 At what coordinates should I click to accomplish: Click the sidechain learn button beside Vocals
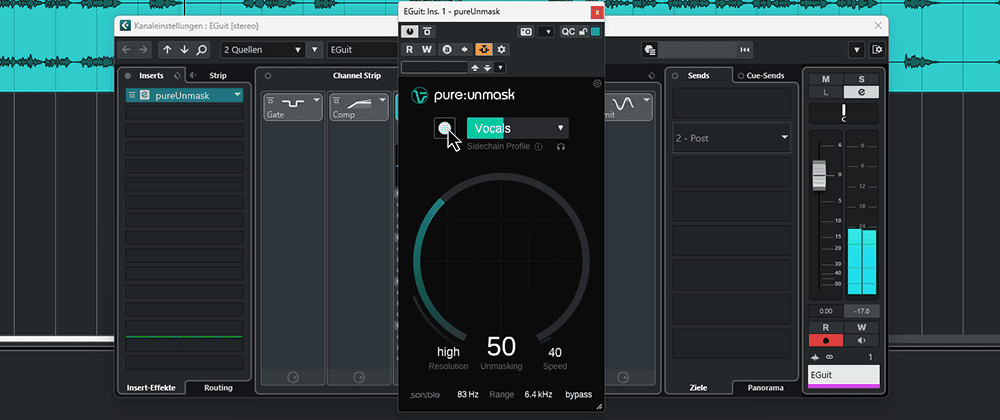[x=445, y=128]
